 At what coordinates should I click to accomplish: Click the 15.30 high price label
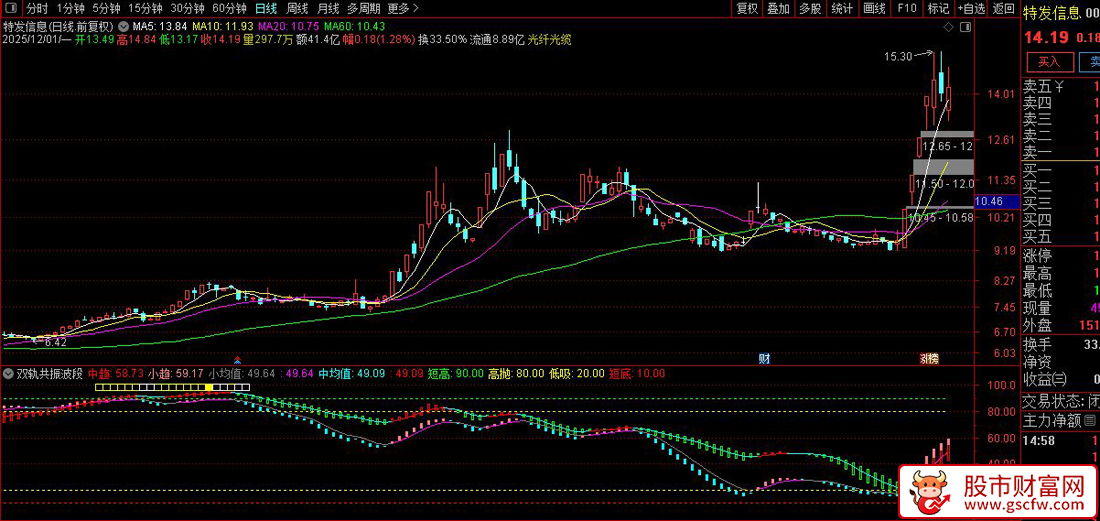pyautogui.click(x=899, y=56)
